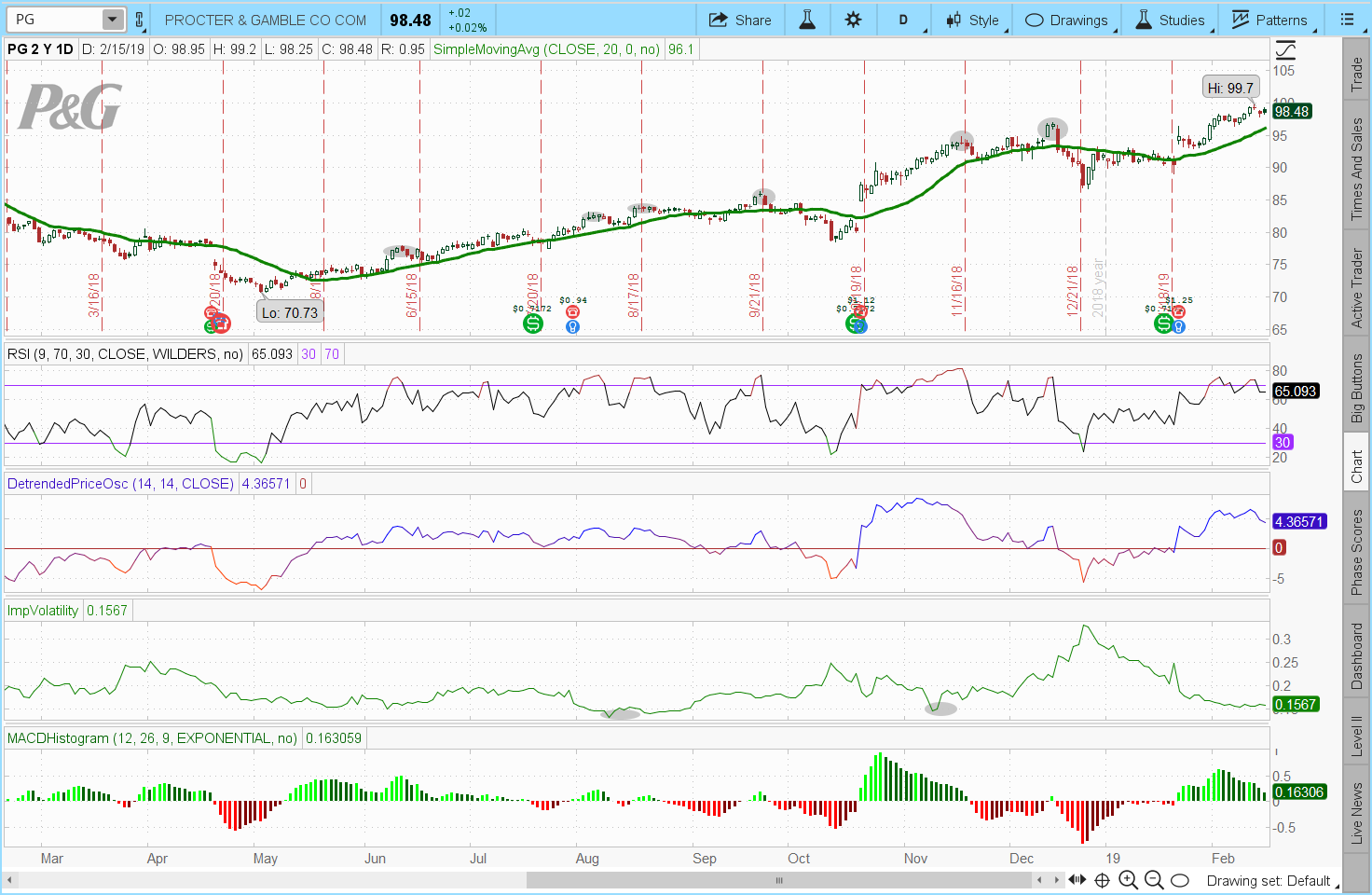Open the list menu icon at top right

(x=1347, y=20)
